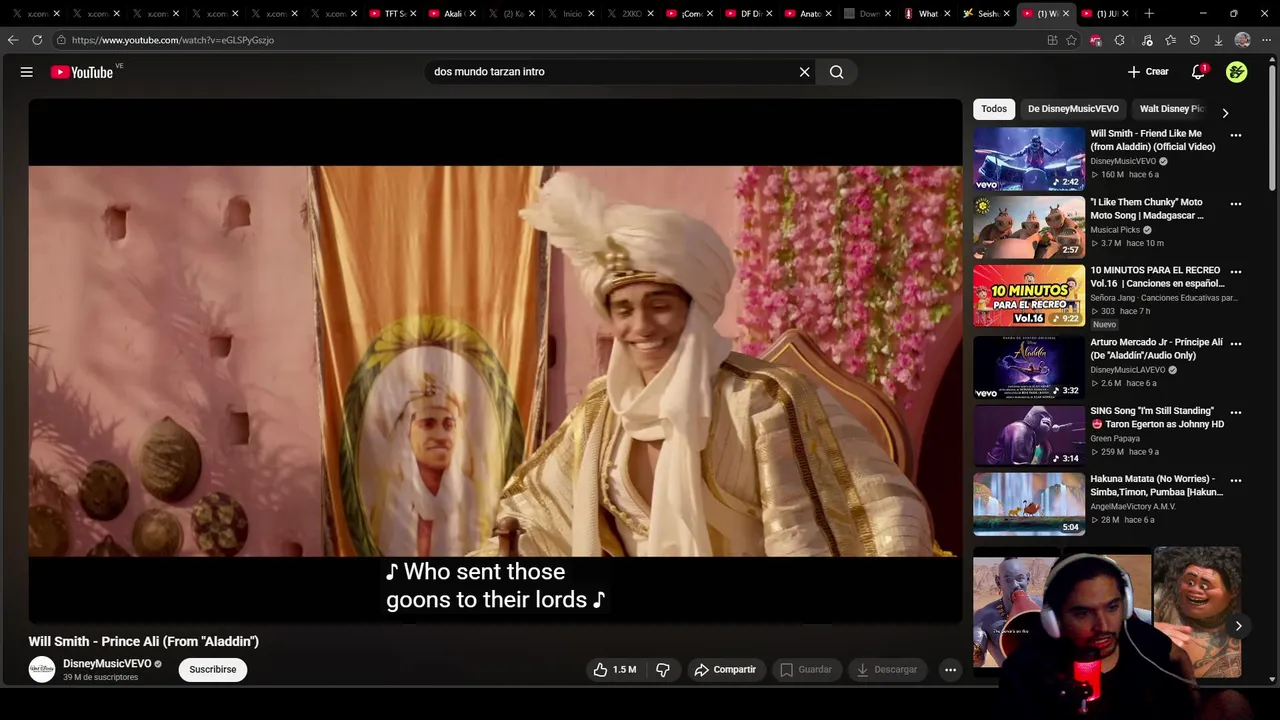Open Arturo Mercado Príncipe Alí thumbnail
1280x720 pixels.
coord(1029,367)
